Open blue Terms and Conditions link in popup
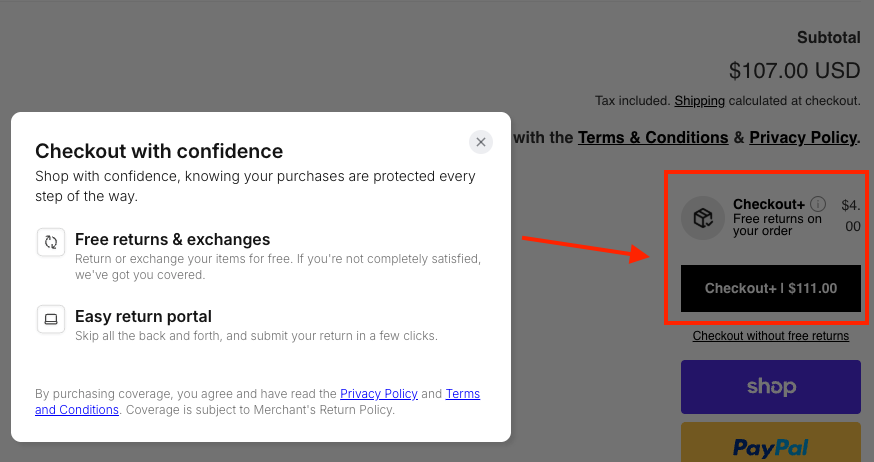The width and height of the screenshot is (874, 462). click(258, 401)
